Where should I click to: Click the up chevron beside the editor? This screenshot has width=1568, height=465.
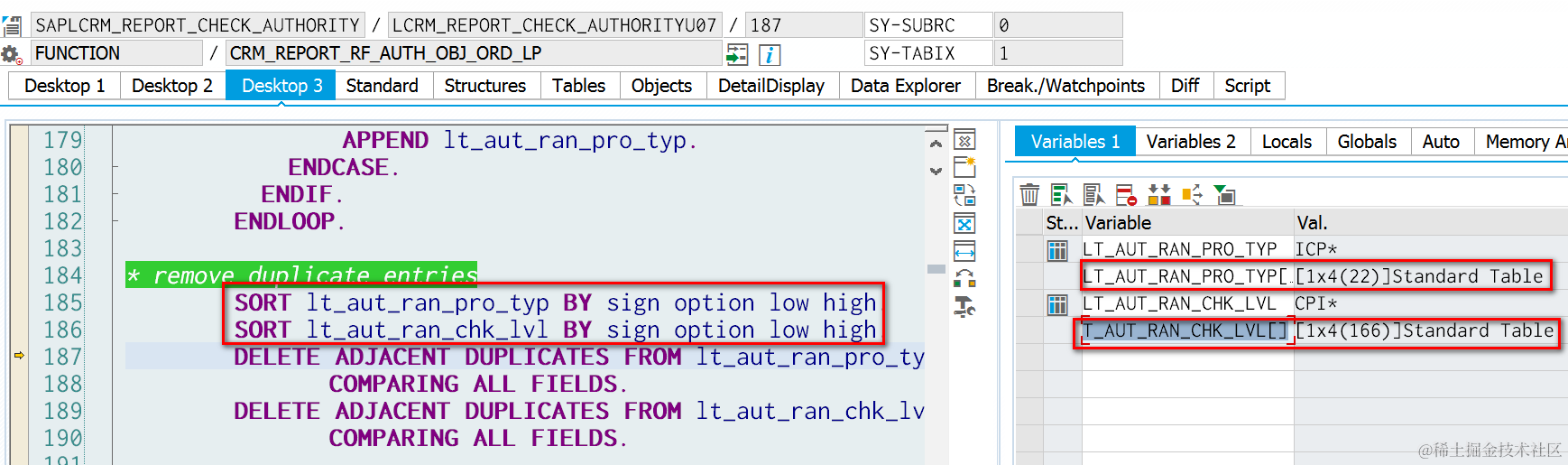point(936,144)
